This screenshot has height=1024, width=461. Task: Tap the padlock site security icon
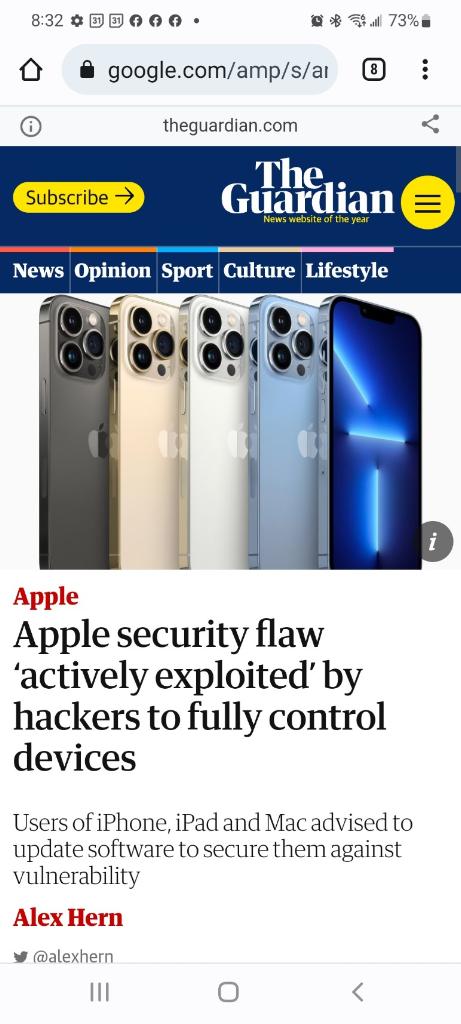click(x=87, y=70)
